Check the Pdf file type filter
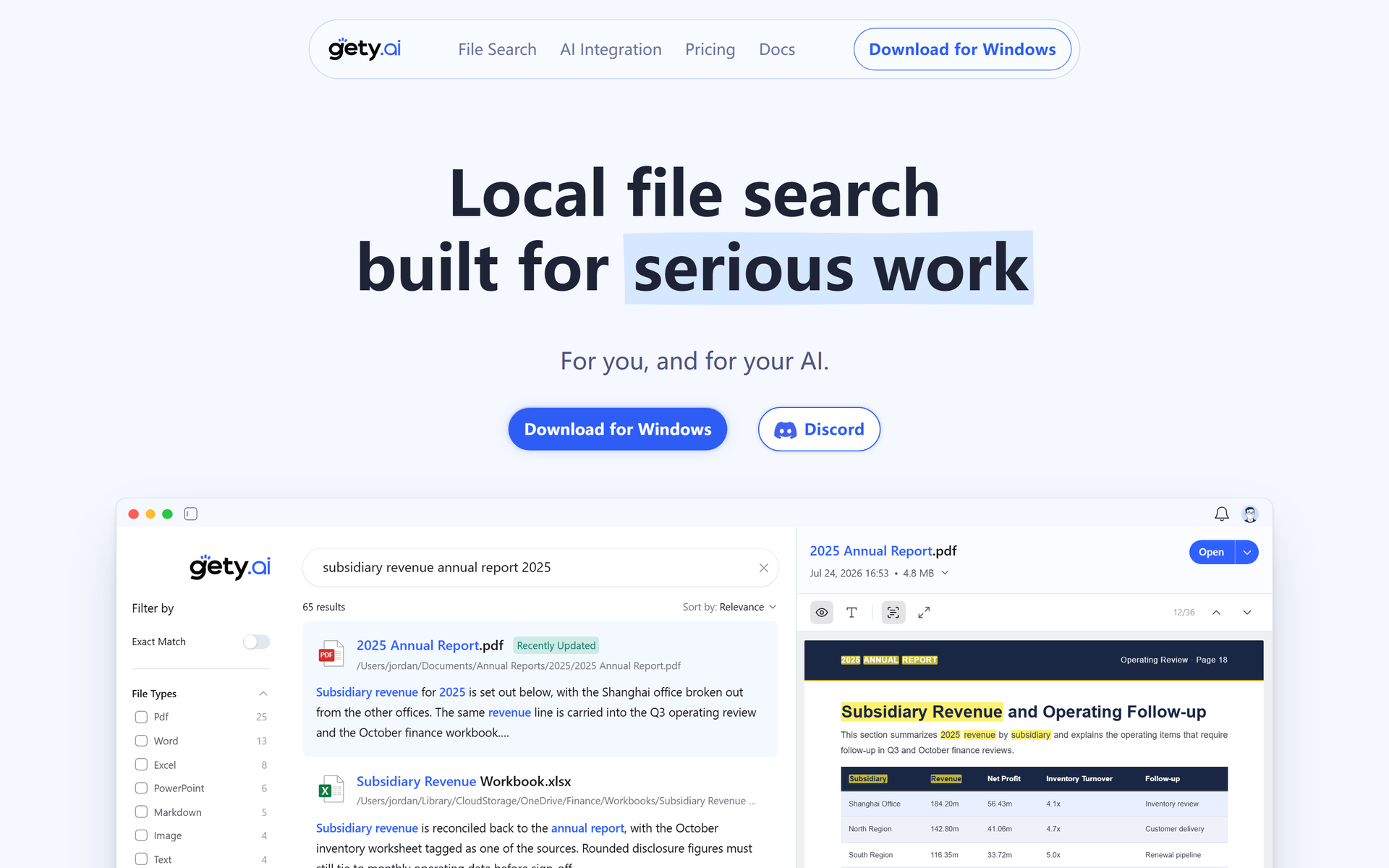The image size is (1389, 868). (x=141, y=717)
